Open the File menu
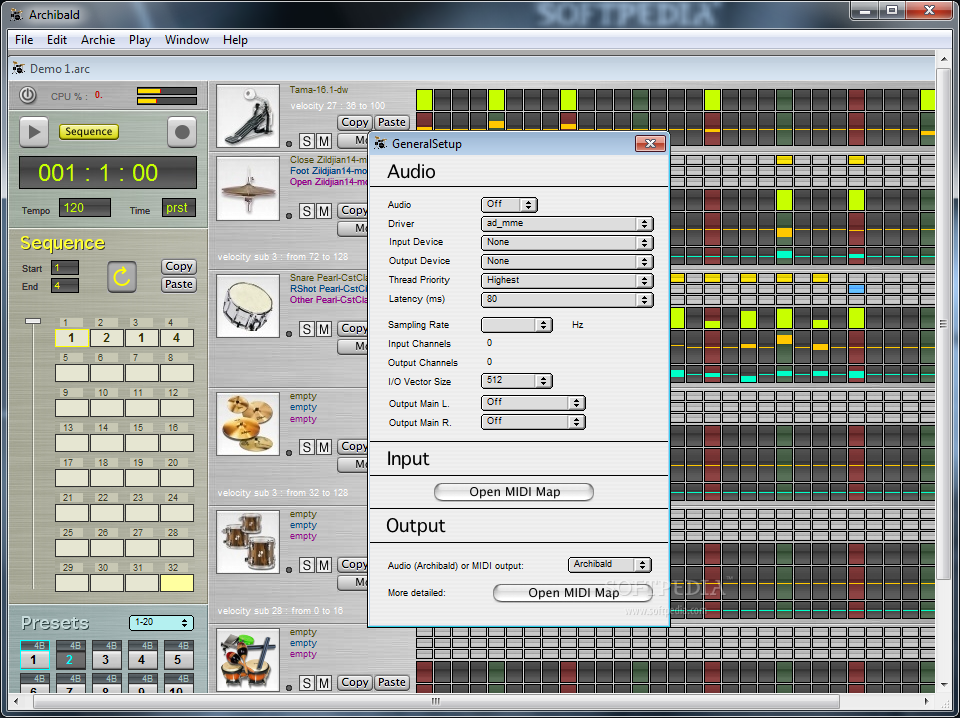Viewport: 960px width, 718px height. tap(24, 40)
